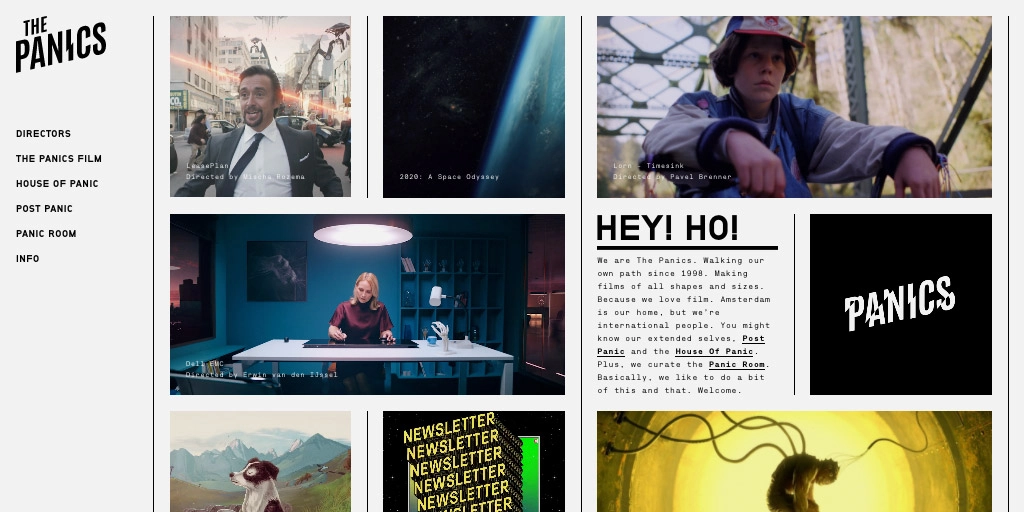Select House of Panic in the sidebar menu

pyautogui.click(x=56, y=184)
